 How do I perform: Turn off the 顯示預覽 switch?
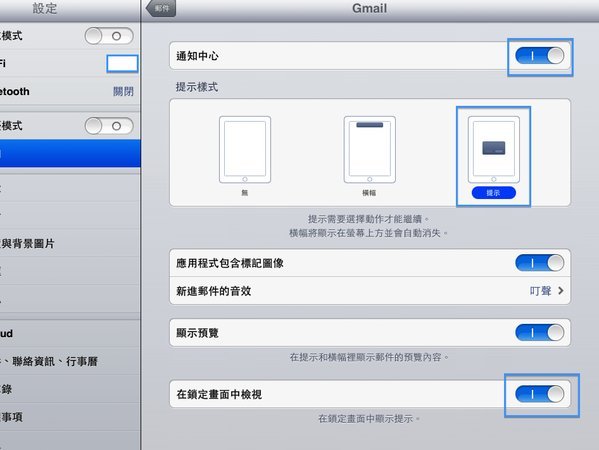pos(540,333)
